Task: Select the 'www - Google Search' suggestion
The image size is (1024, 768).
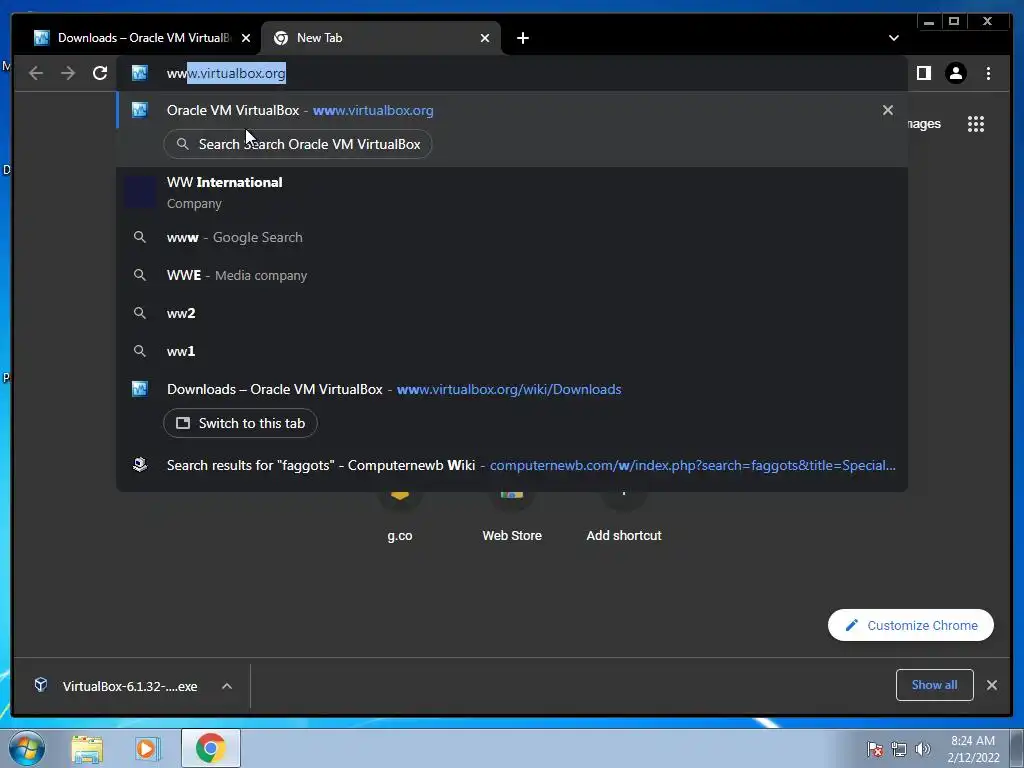Action: point(511,237)
